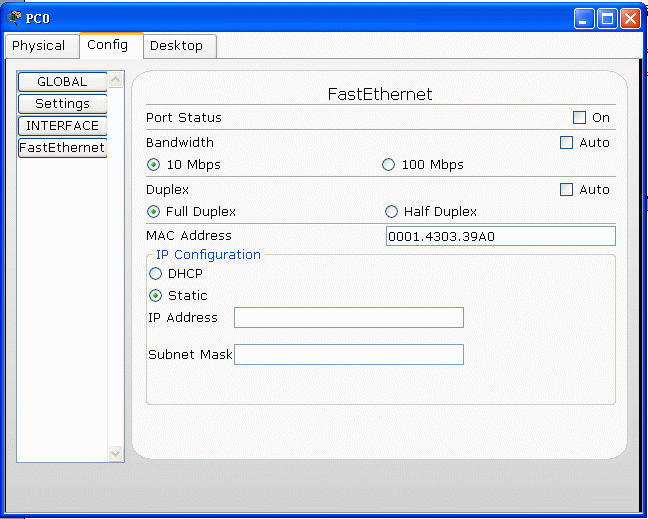This screenshot has width=648, height=519.
Task: Pick the Half Duplex radio button
Action: [x=391, y=212]
